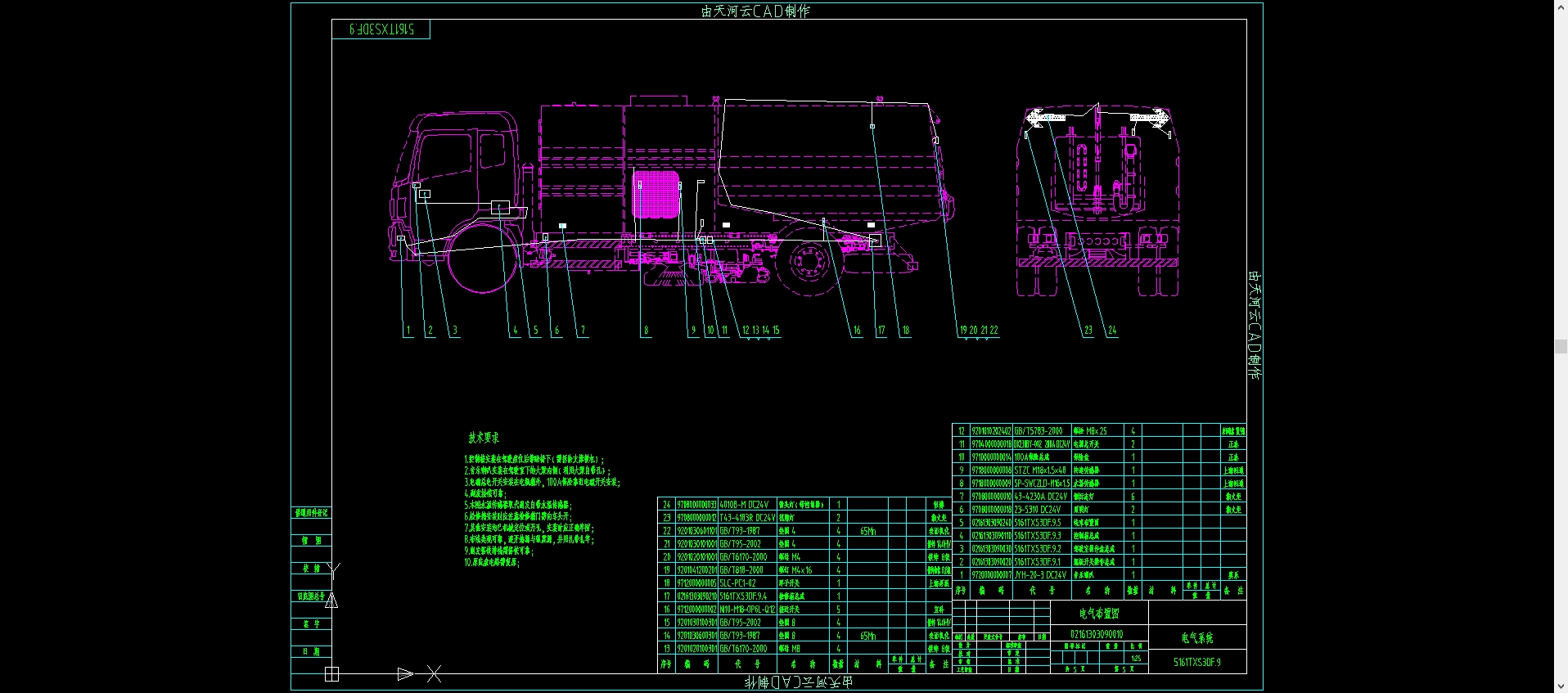Select callout number 18 below the truck

pos(905,331)
